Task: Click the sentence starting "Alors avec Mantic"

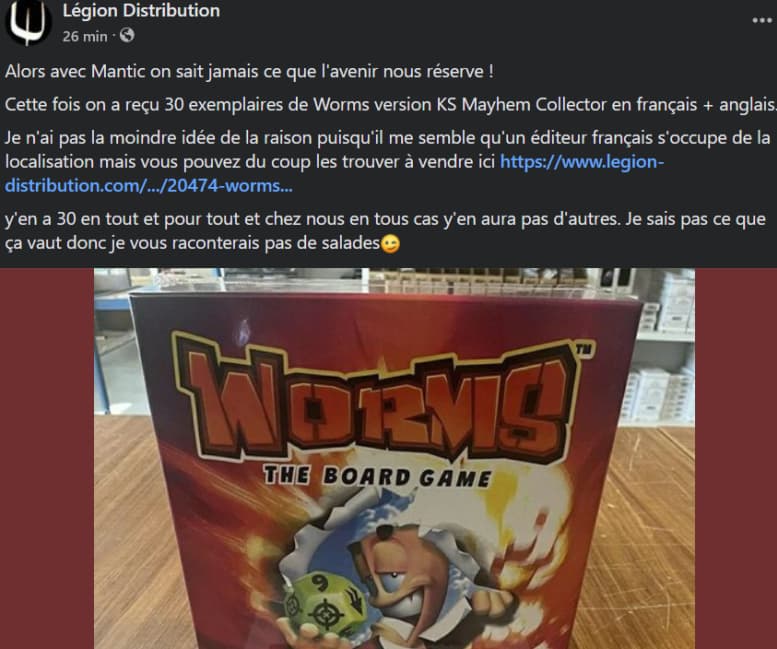Action: click(249, 71)
